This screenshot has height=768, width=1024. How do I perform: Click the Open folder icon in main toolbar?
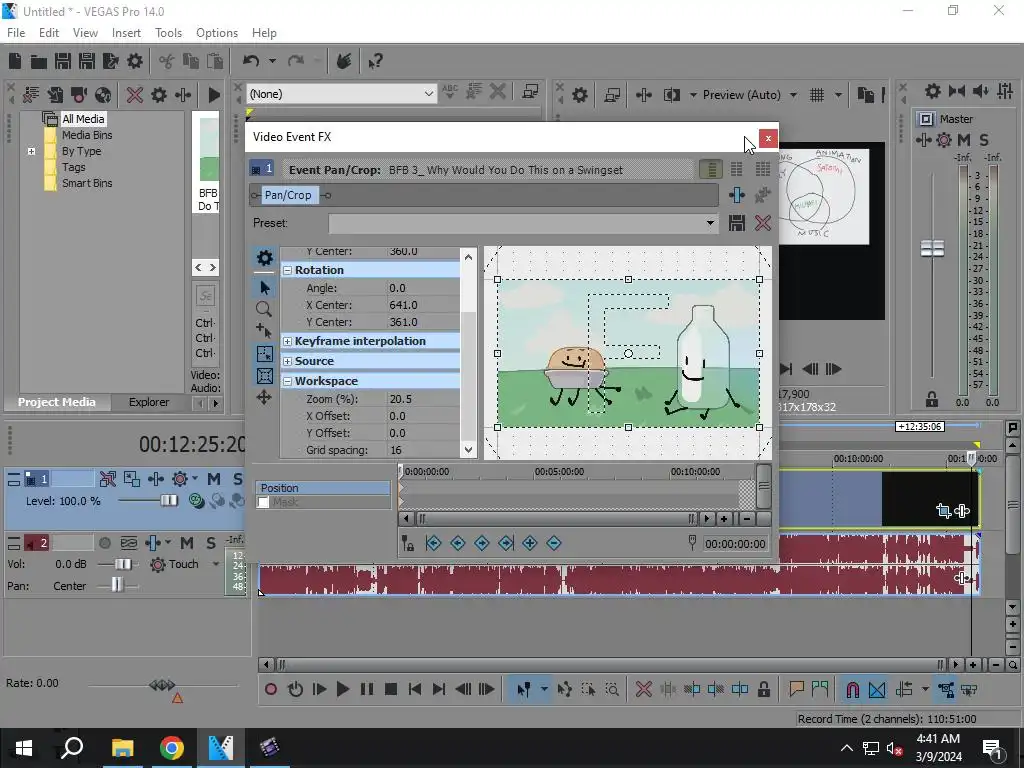39,61
